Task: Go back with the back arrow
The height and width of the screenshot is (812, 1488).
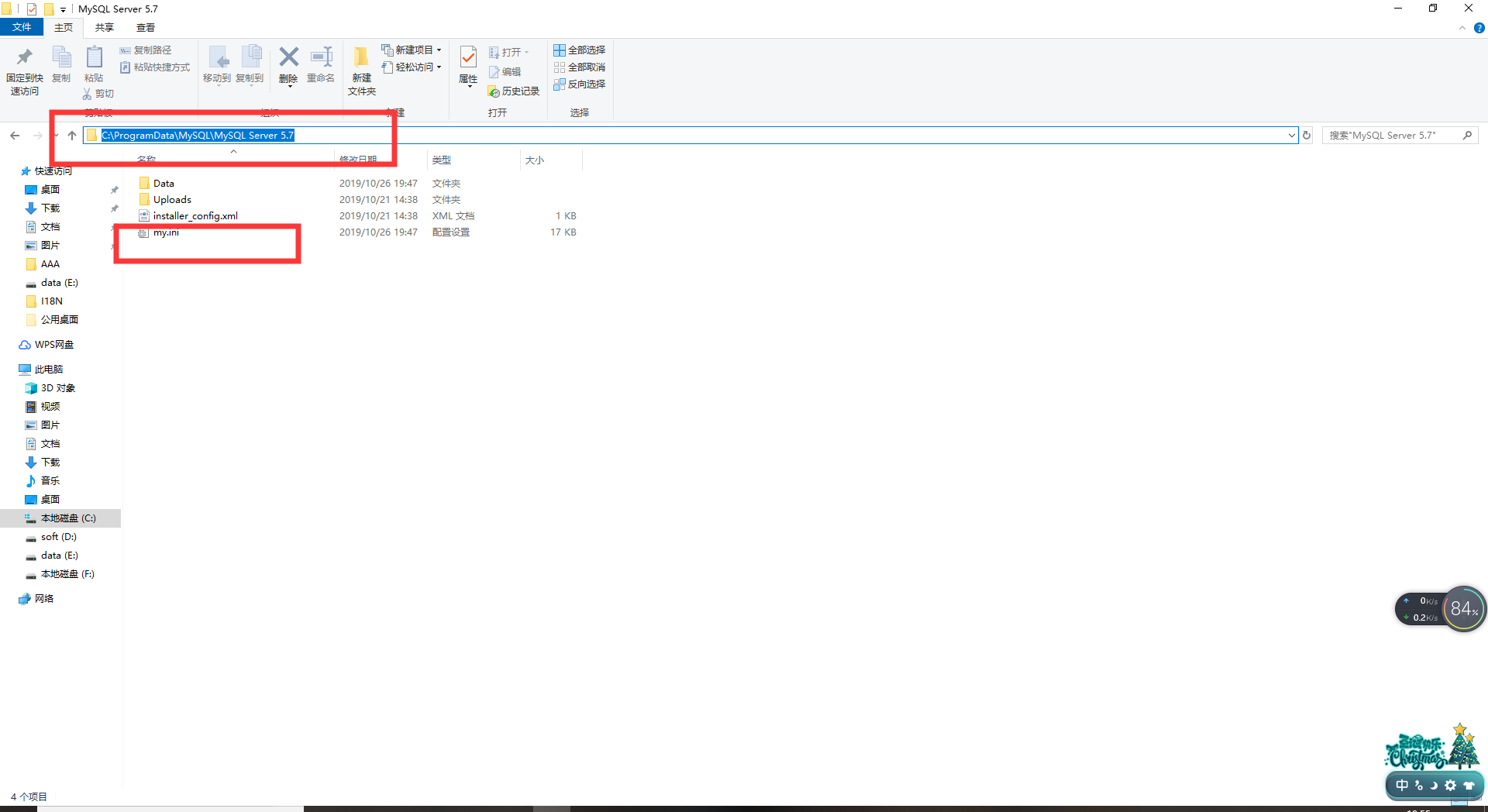Action: pos(15,136)
